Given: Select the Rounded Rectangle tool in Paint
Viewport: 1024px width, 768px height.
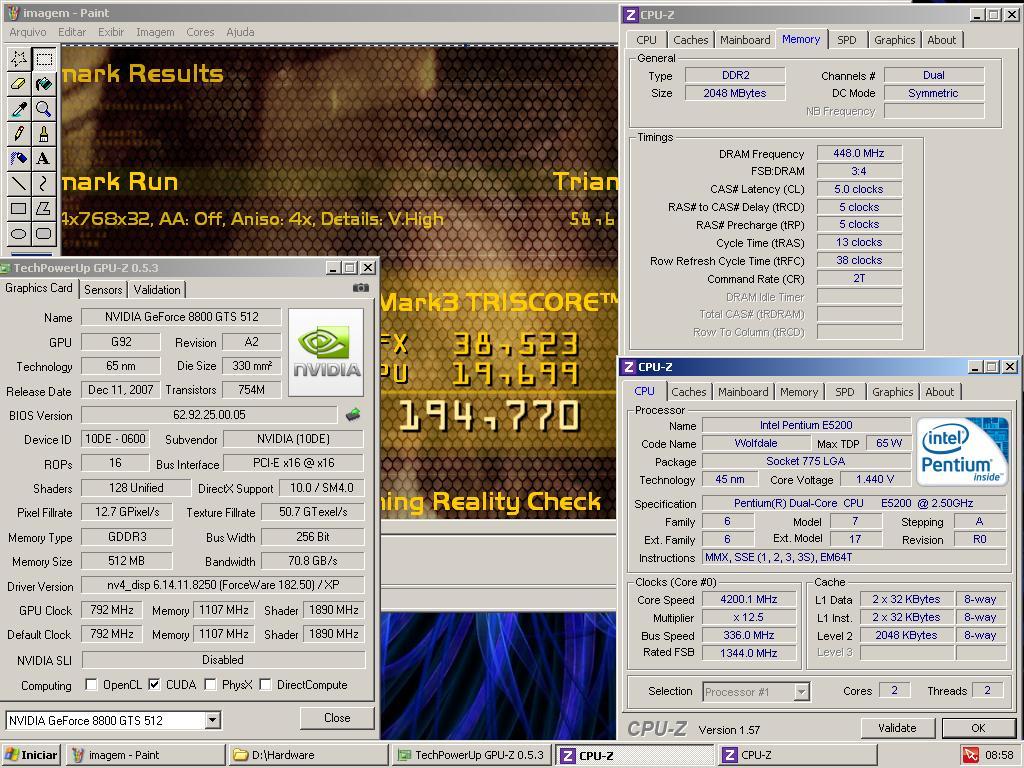Looking at the screenshot, I should tap(44, 233).
